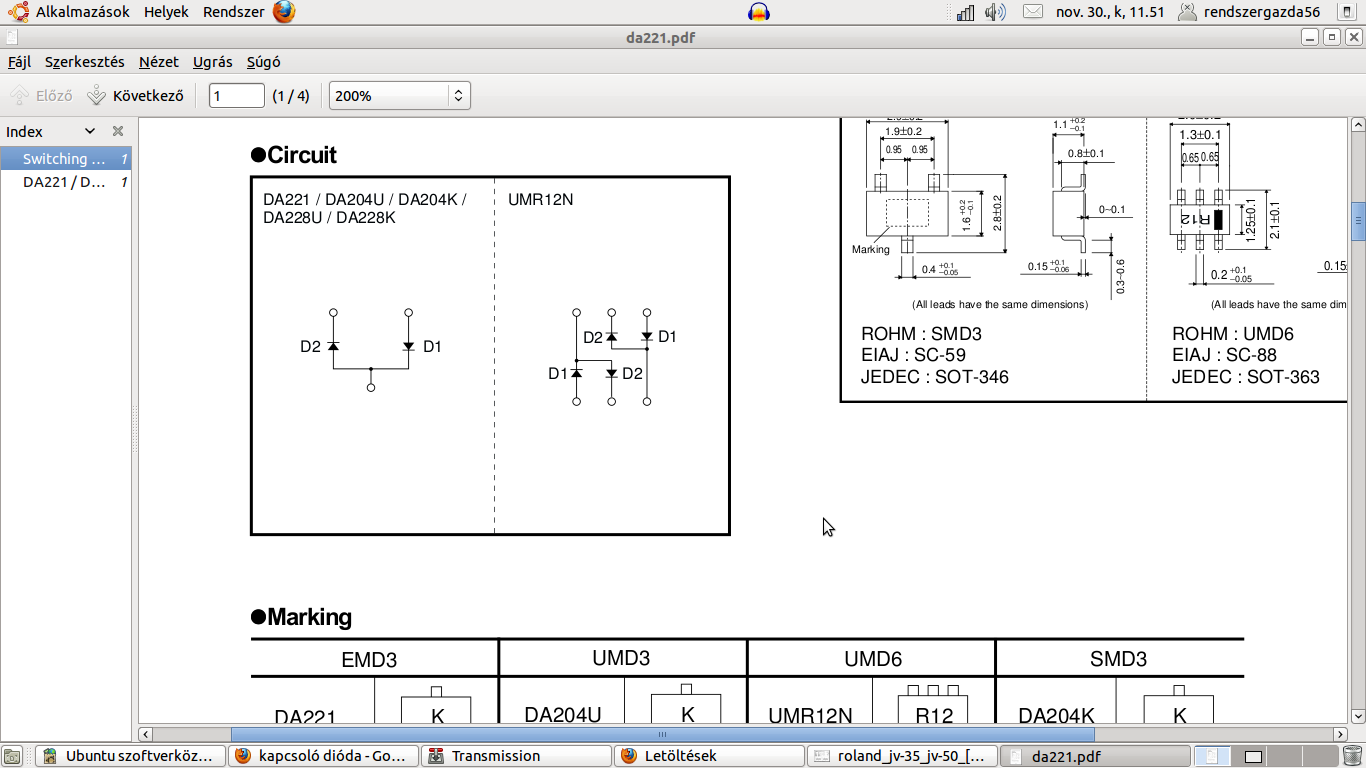This screenshot has height=768, width=1366.
Task: Click the "(1 / 4)" page count text
Action: pos(291,96)
